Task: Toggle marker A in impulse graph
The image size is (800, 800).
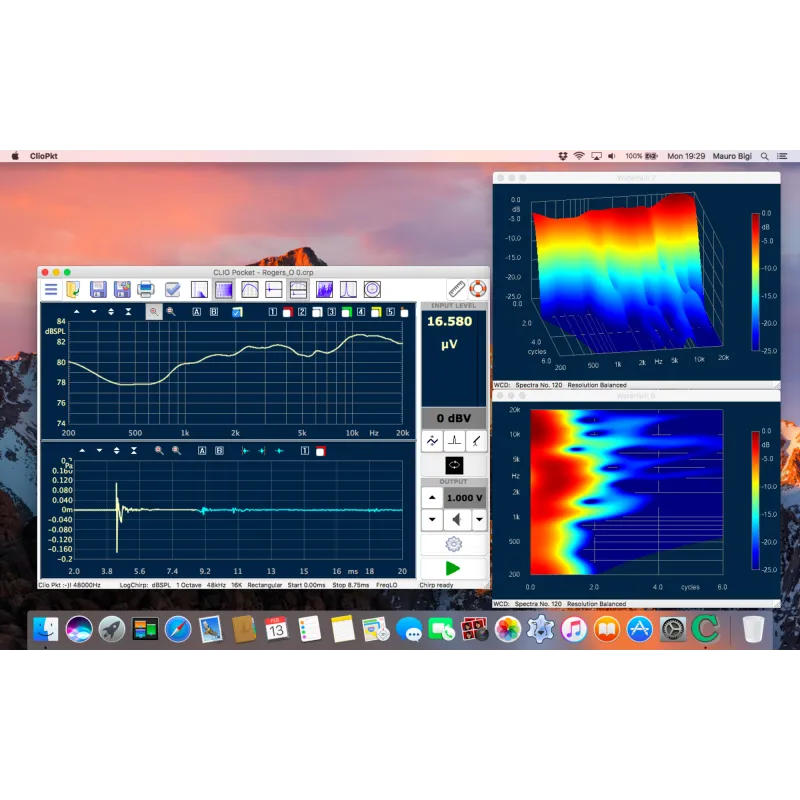Action: (x=202, y=451)
